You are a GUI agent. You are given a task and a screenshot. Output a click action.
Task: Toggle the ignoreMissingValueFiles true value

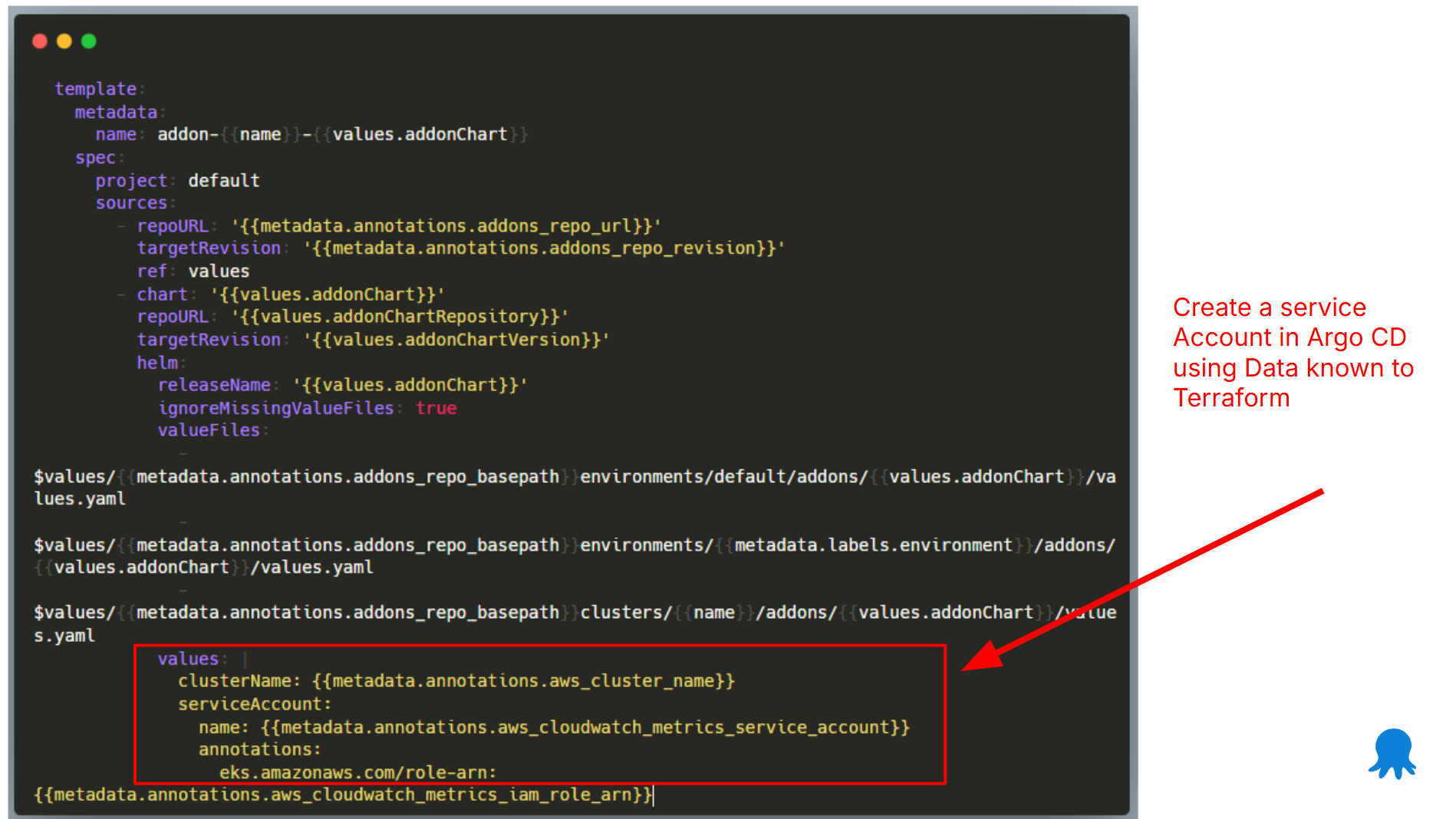click(436, 408)
